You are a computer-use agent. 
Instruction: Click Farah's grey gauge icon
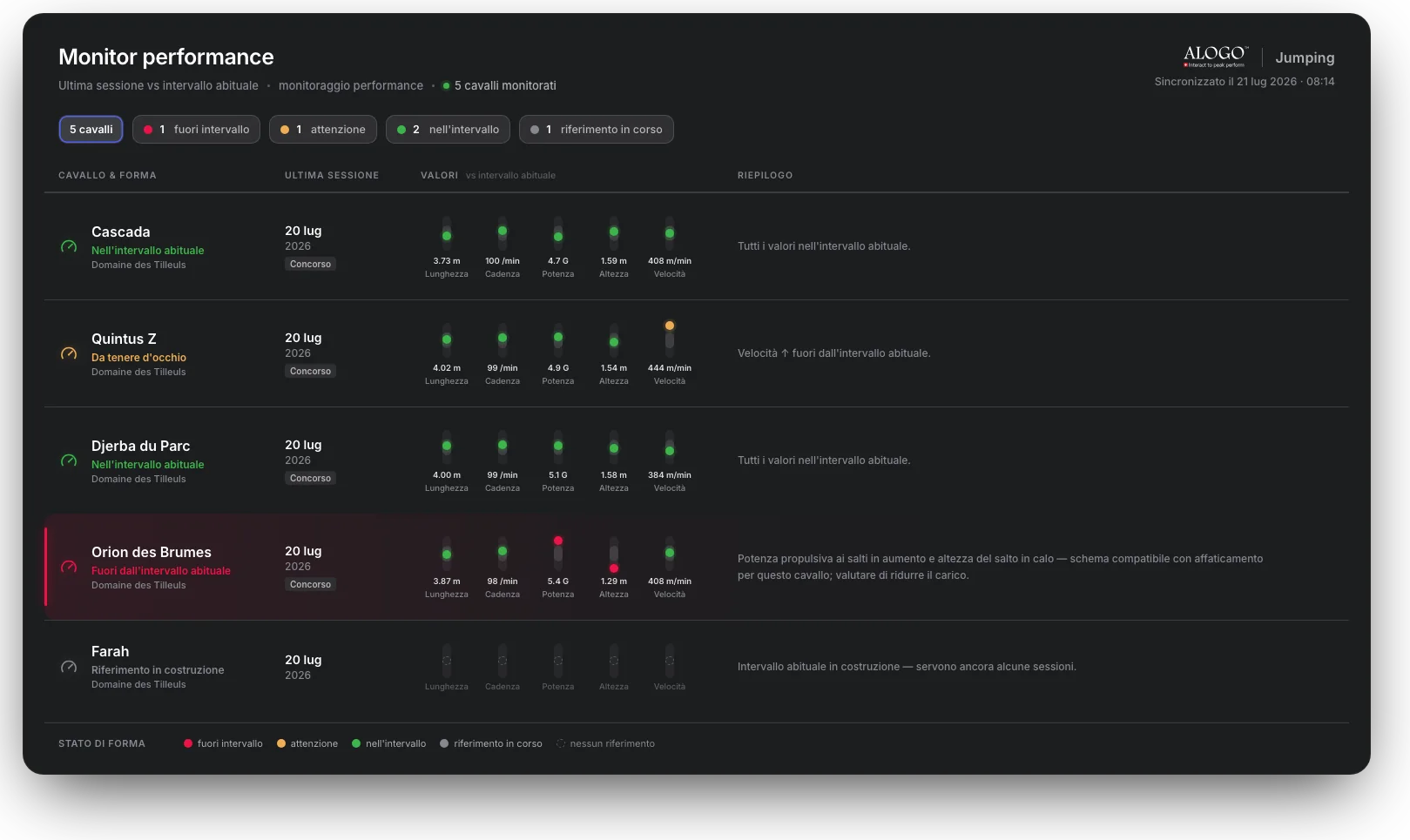point(69,668)
